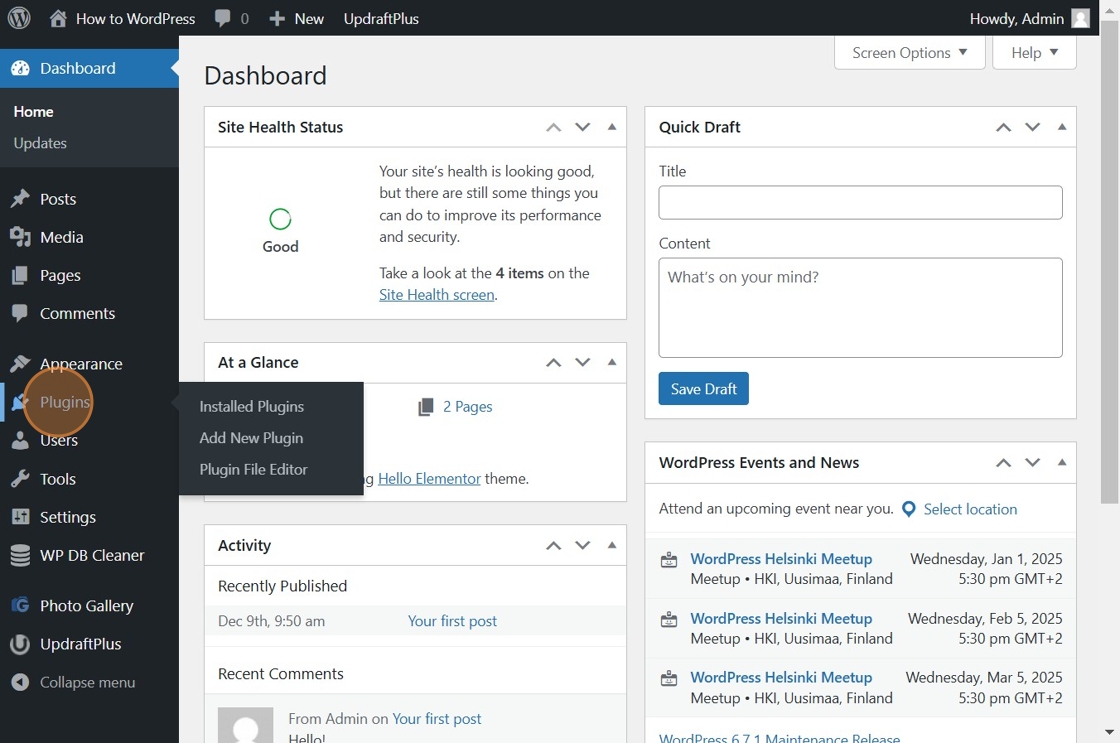Viewport: 1120px width, 743px height.
Task: Open UpdraftPlus in the admin bar
Action: pos(381,19)
